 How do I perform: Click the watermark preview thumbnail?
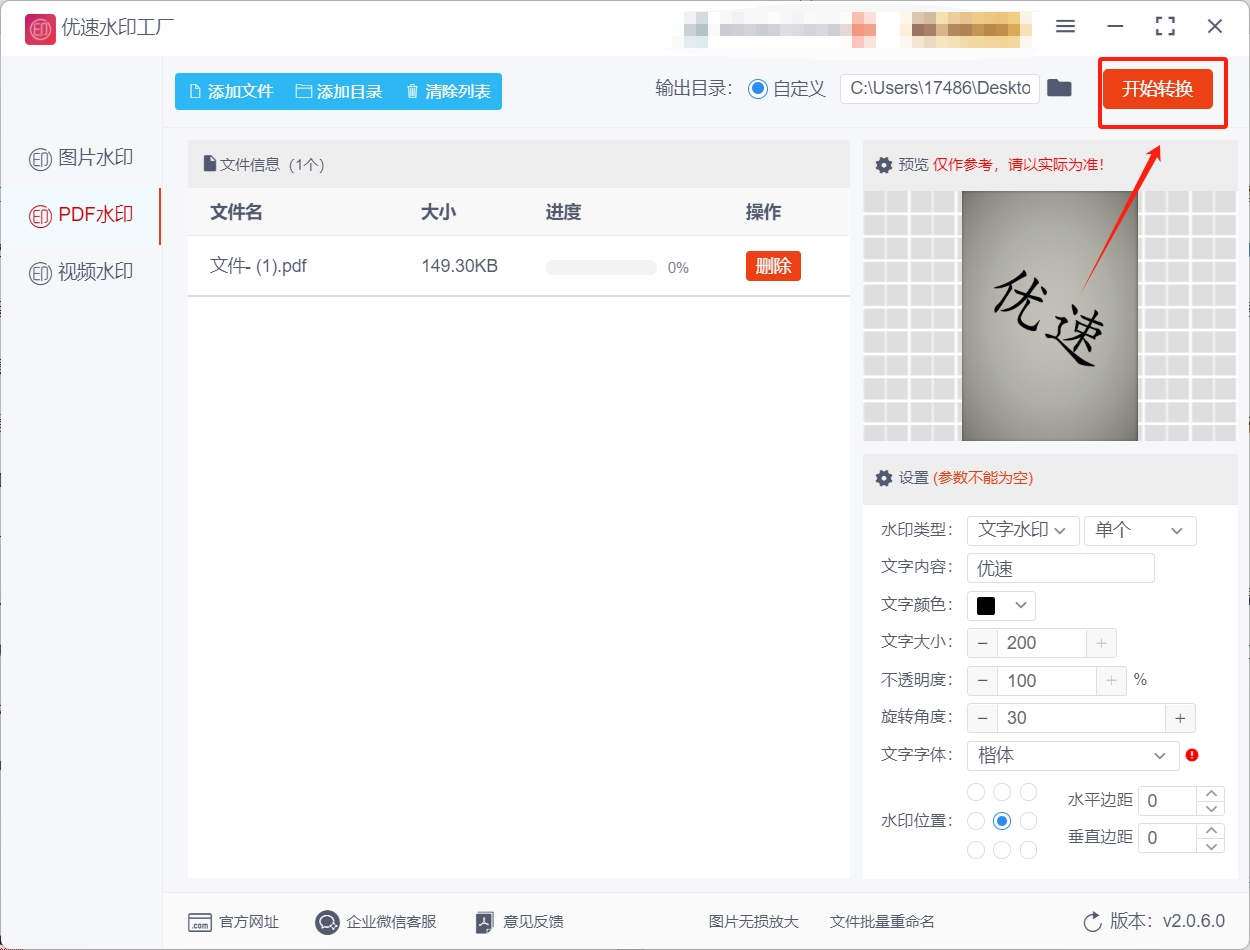pos(1050,316)
